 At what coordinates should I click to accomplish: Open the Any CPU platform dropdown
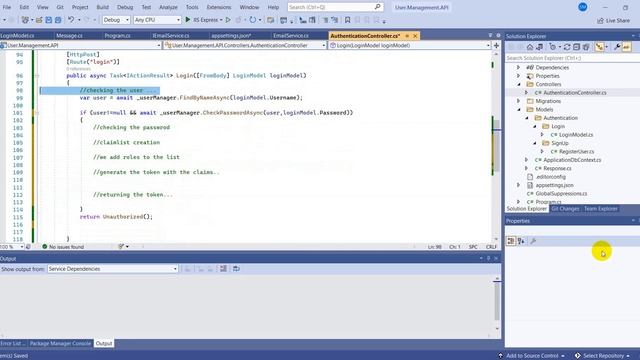pos(157,20)
